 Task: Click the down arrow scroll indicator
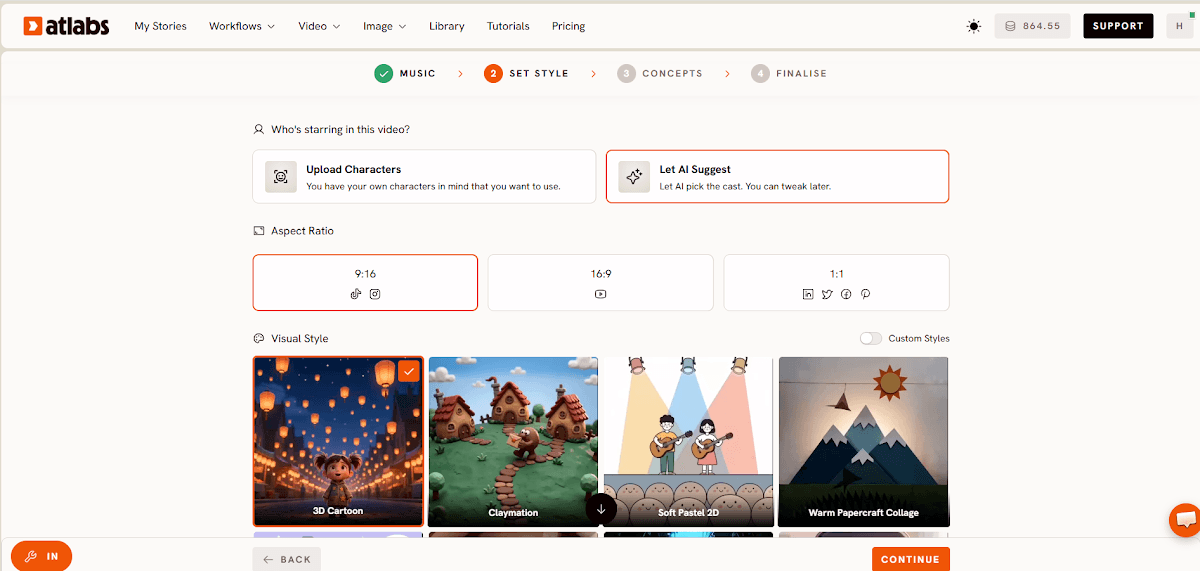[601, 508]
